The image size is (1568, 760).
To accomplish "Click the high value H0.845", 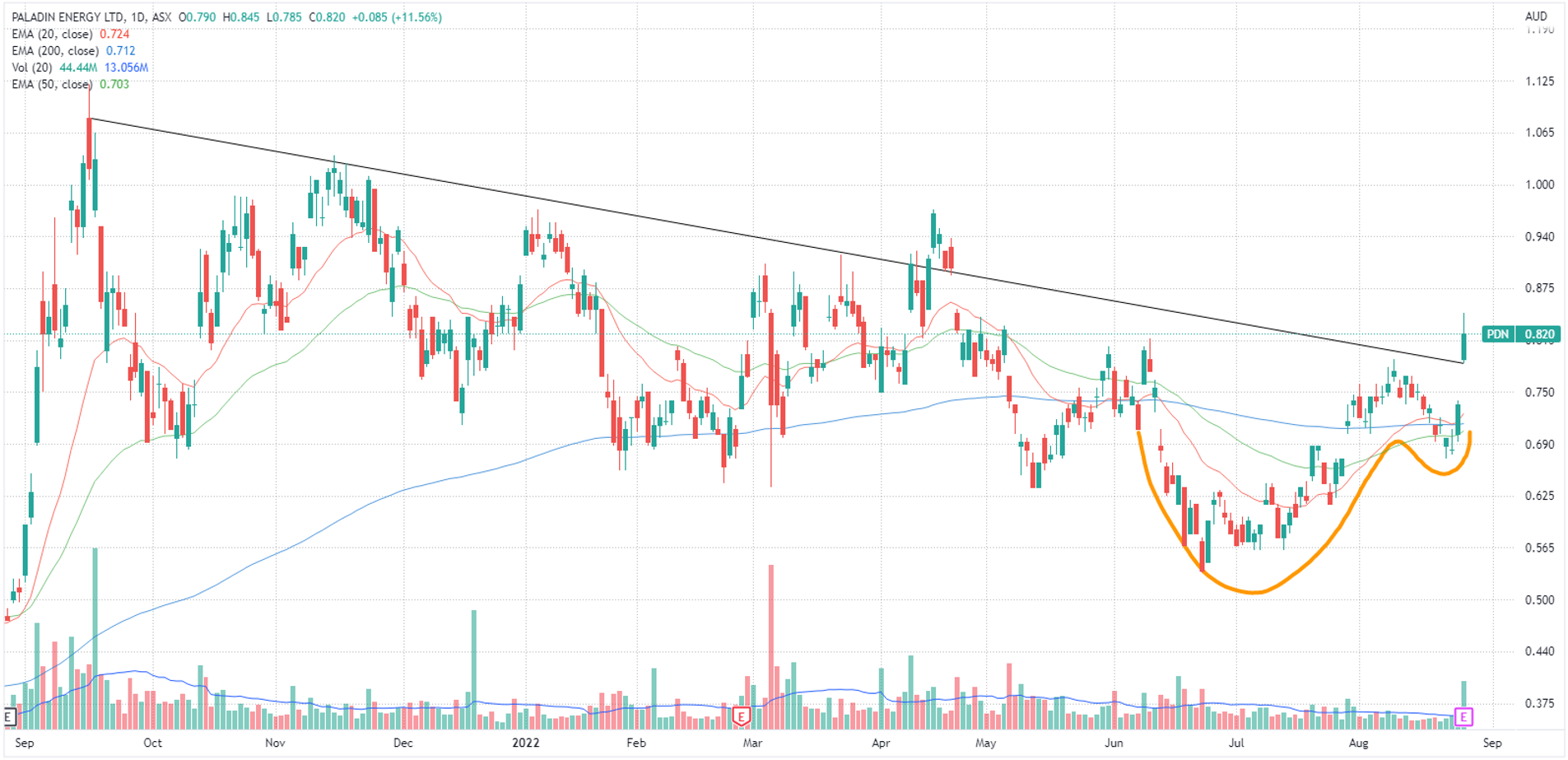I will pos(241,16).
